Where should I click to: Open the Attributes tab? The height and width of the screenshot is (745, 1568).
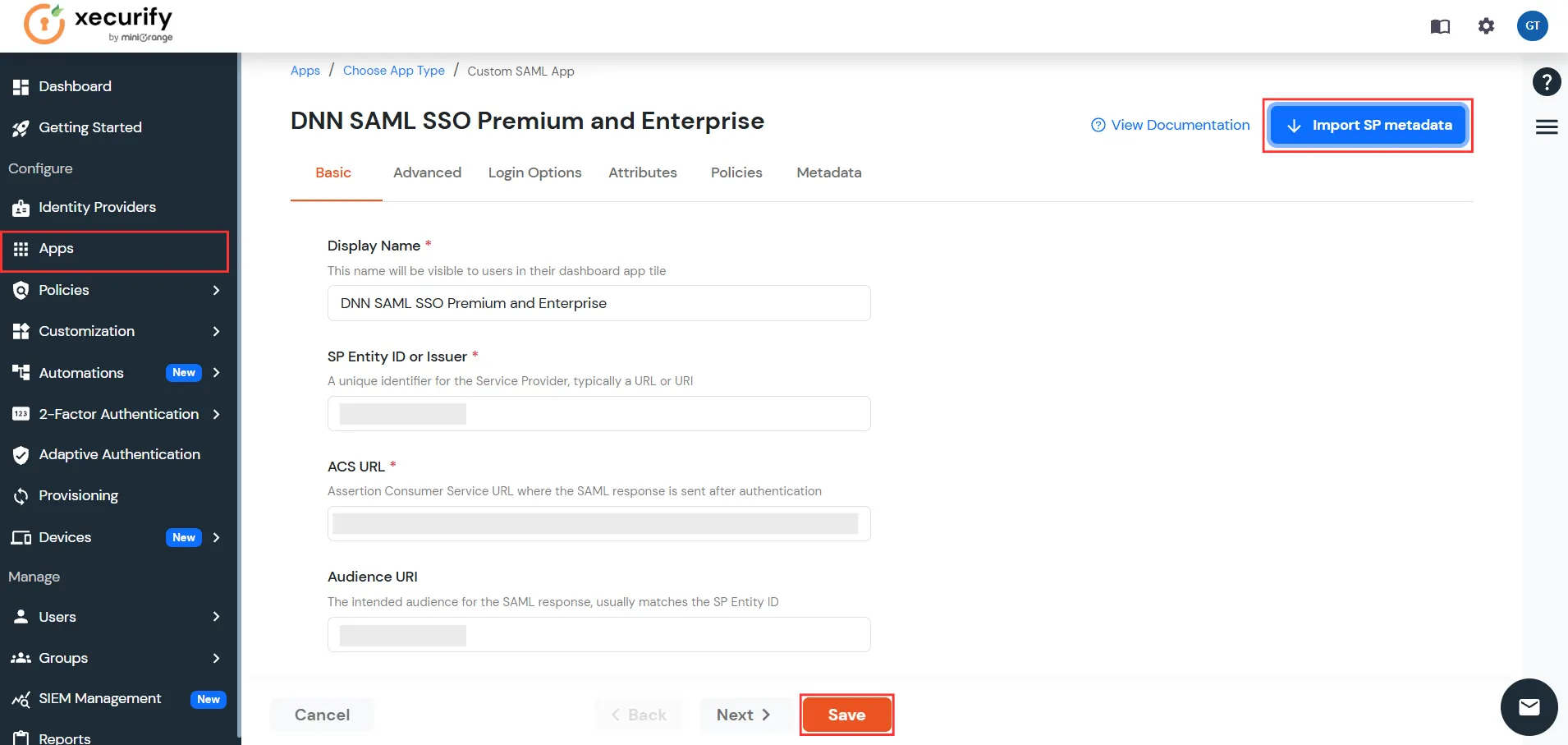tap(643, 172)
